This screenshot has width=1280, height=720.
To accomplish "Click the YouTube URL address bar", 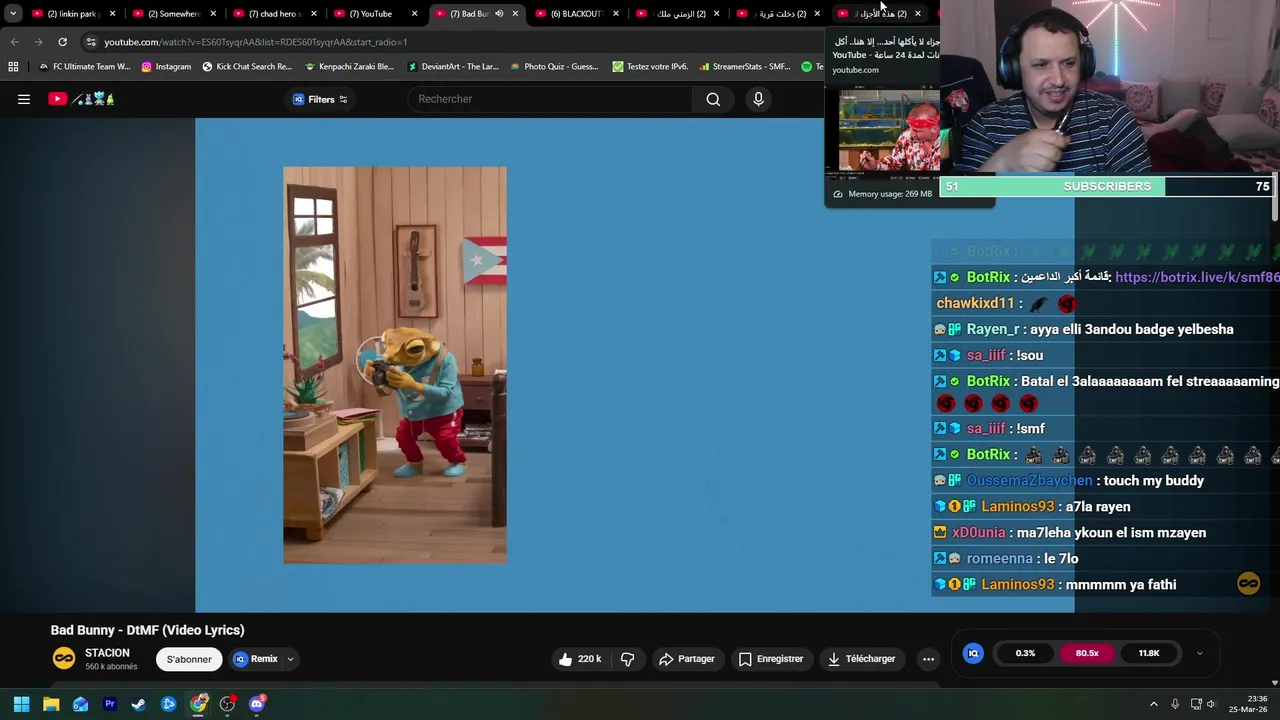I will 450,42.
